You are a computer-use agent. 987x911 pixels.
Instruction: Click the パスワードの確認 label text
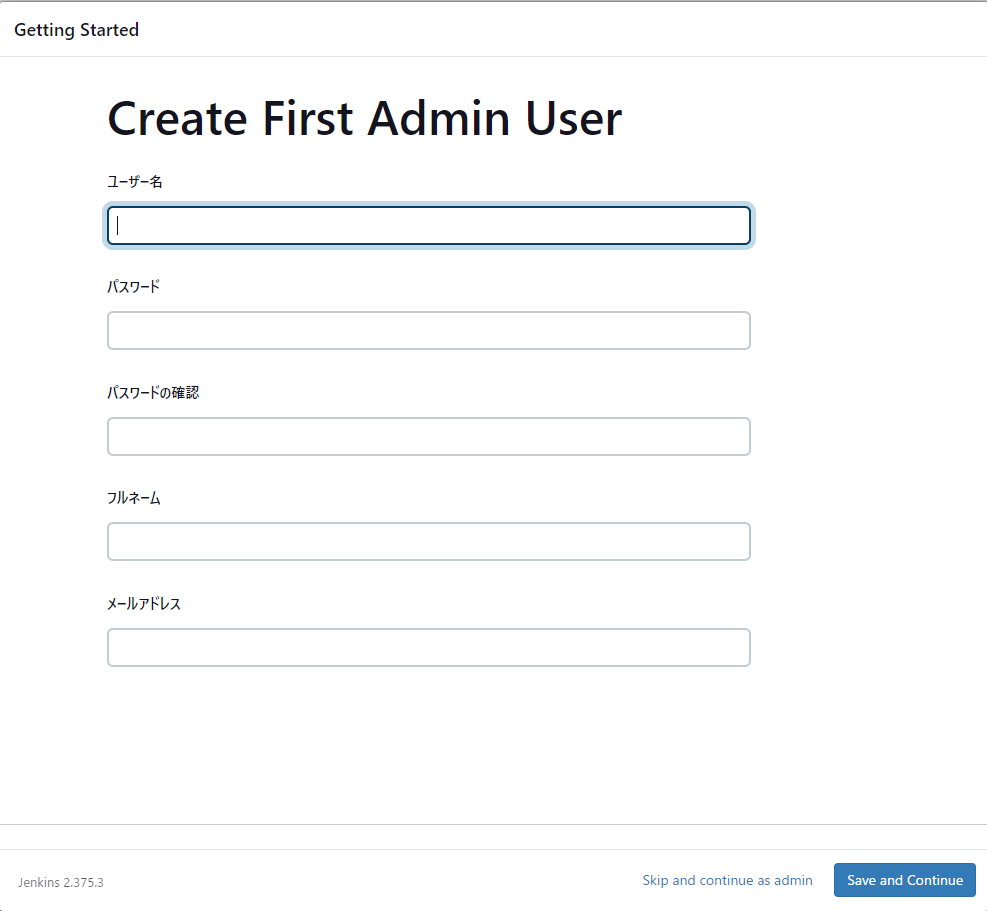(x=153, y=393)
